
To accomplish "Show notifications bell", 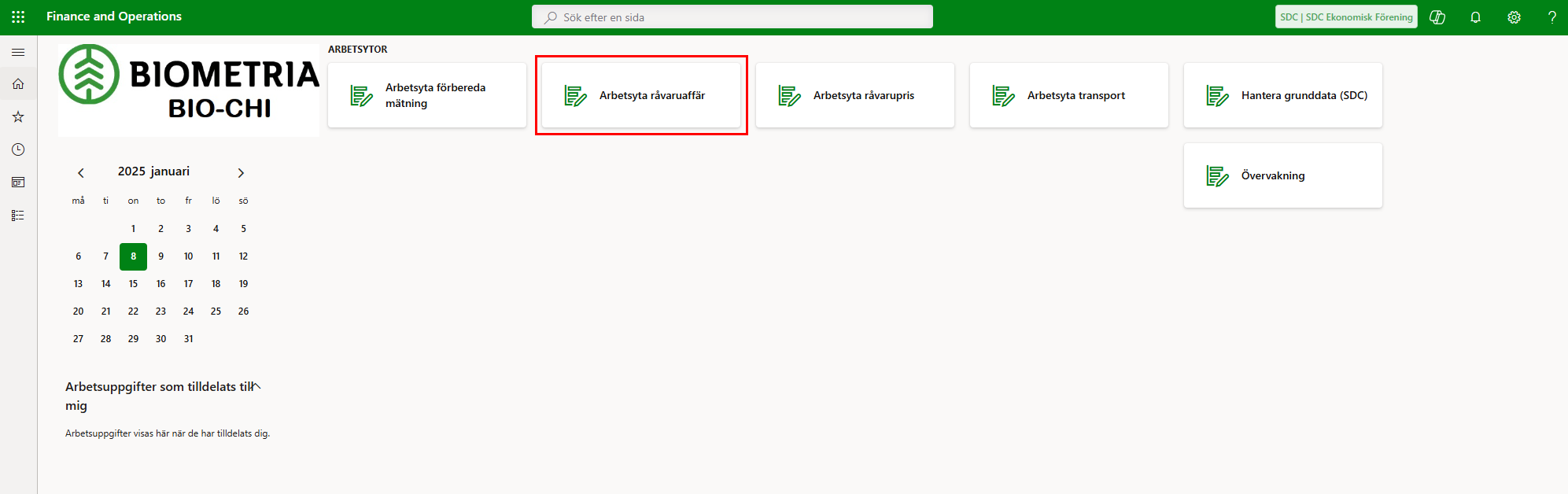I will 1475,17.
